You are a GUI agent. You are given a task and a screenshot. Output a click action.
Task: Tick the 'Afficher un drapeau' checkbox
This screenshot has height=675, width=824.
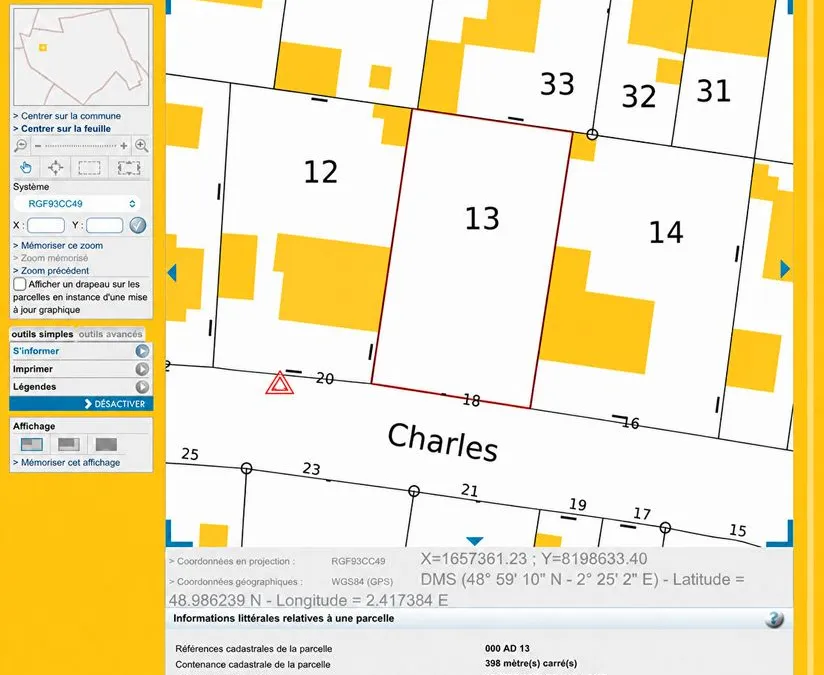[20, 284]
